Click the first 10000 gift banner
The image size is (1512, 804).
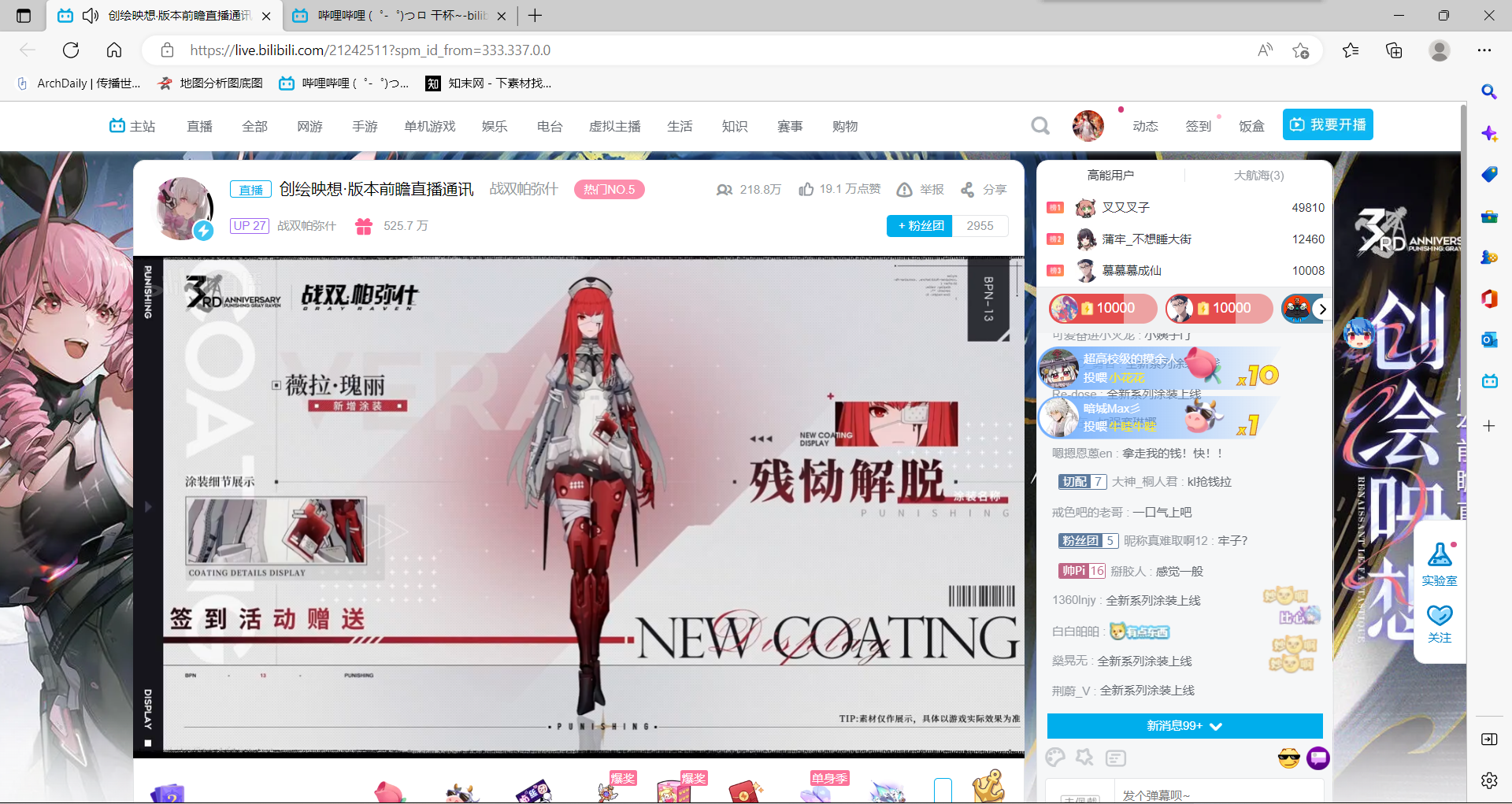point(1102,308)
